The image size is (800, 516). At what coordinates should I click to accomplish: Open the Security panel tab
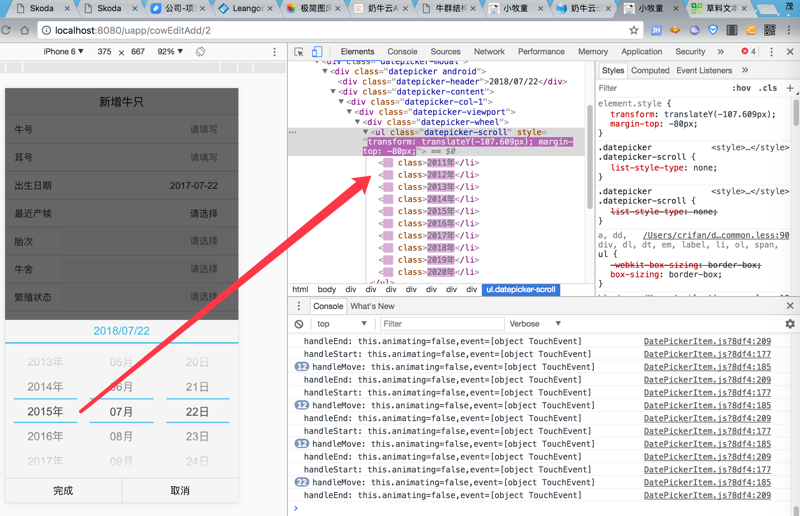[x=690, y=52]
